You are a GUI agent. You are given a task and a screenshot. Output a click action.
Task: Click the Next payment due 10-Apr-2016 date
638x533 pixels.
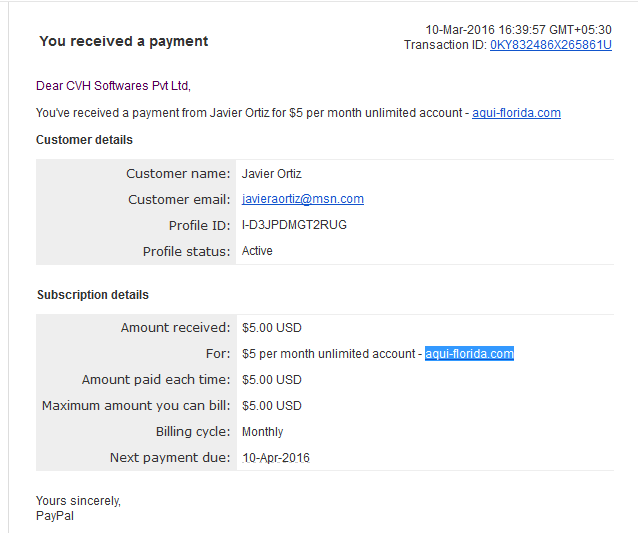tap(276, 458)
